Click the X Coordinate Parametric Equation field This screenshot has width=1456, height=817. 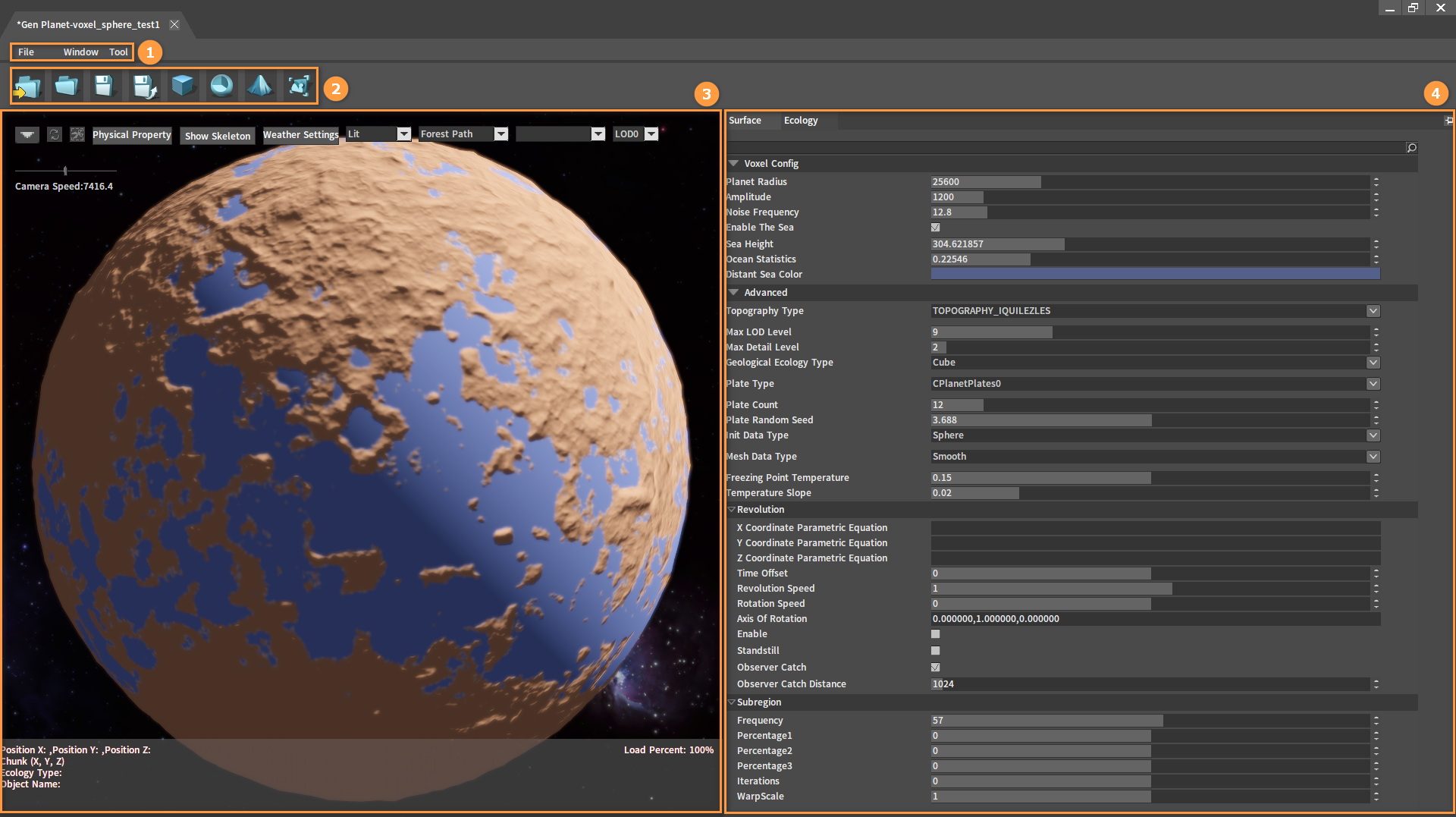pyautogui.click(x=1155, y=528)
